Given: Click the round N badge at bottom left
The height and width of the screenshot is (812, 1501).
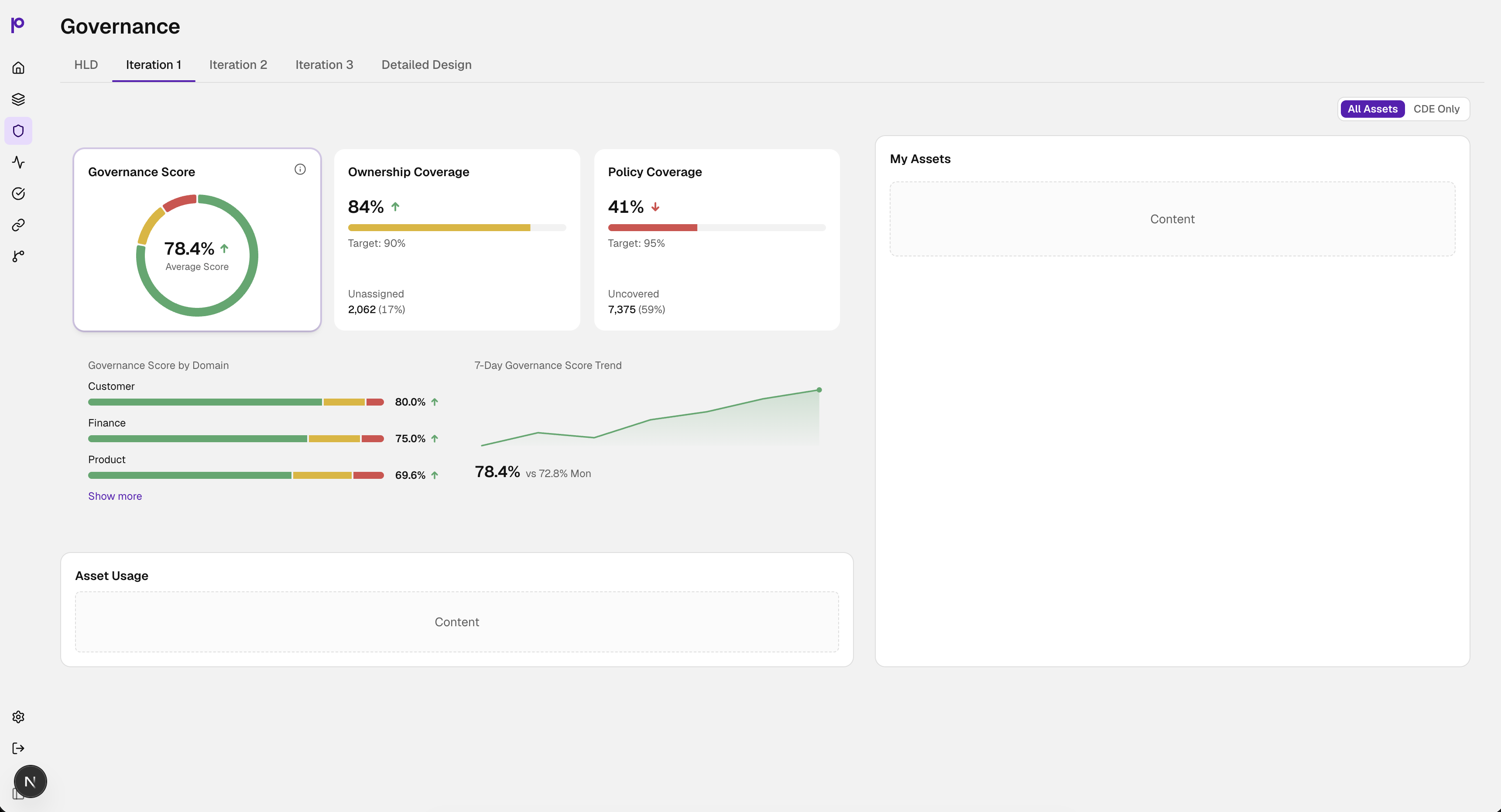Looking at the screenshot, I should (x=30, y=782).
